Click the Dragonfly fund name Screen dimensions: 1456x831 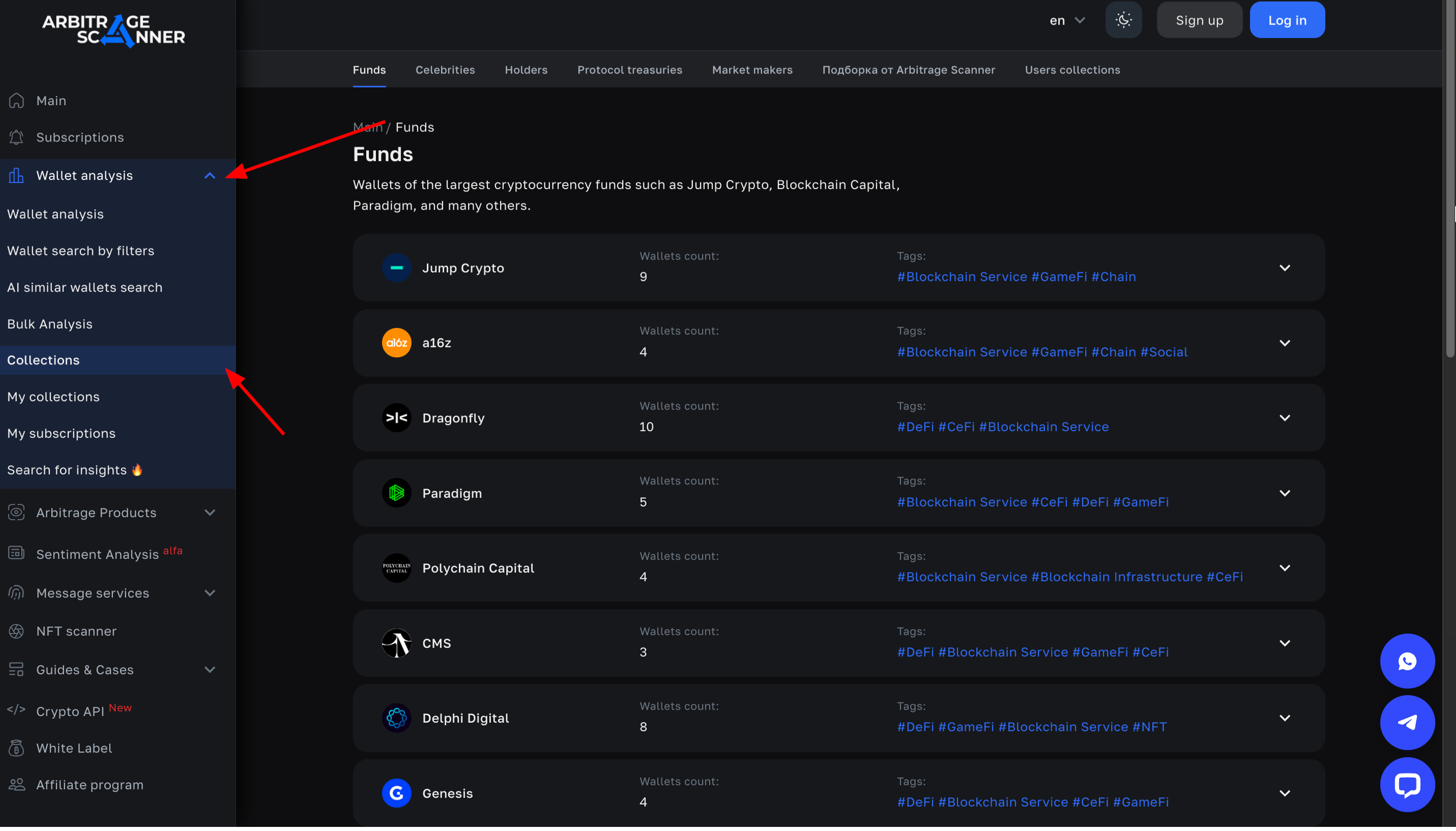pos(453,418)
